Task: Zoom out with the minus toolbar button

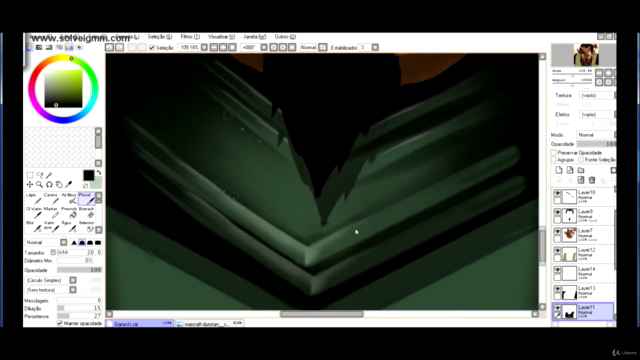Action: point(213,47)
